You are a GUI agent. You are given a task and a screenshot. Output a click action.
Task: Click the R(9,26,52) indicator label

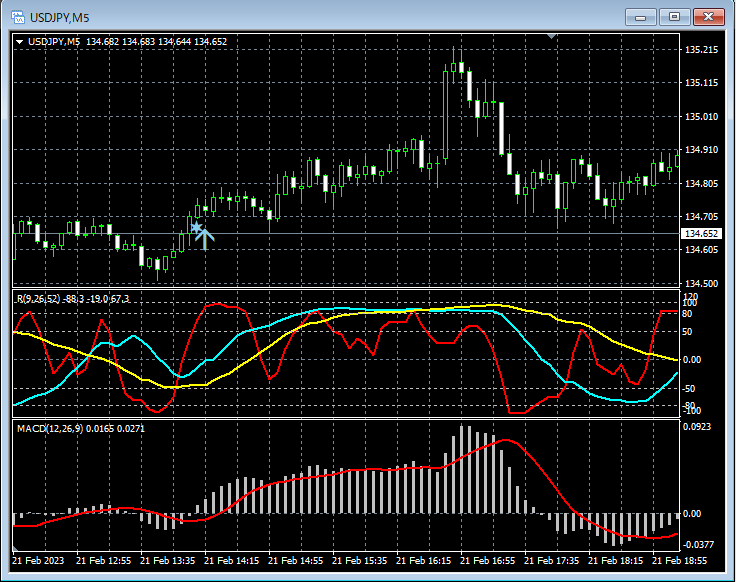click(73, 299)
